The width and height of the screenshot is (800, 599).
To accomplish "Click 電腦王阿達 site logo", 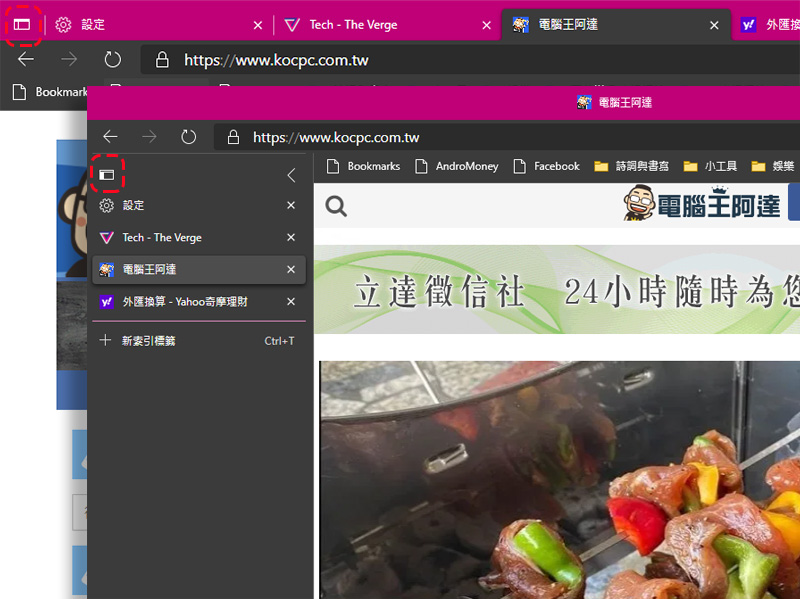I will coord(702,203).
